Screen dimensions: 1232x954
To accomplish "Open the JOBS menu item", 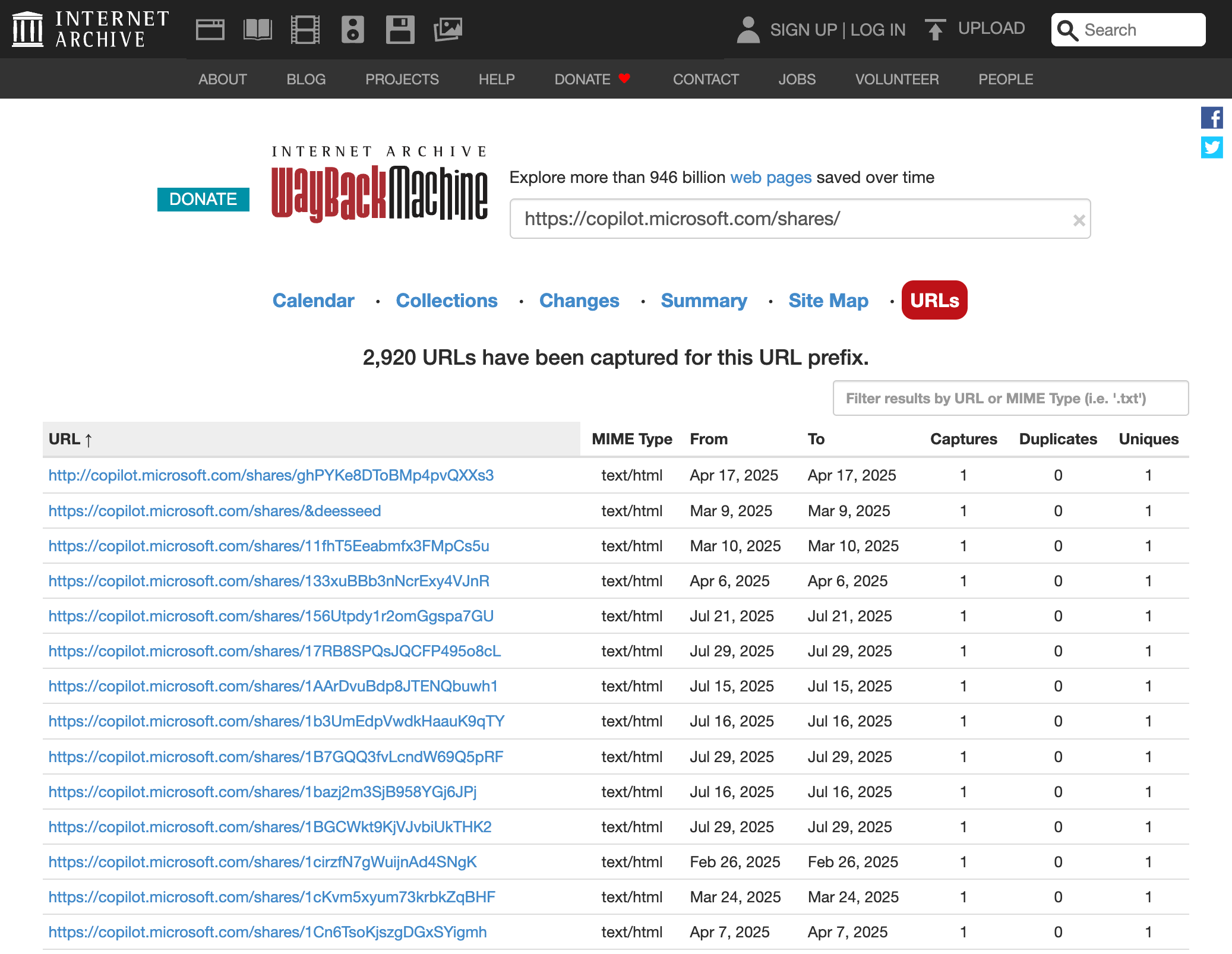I will [797, 79].
